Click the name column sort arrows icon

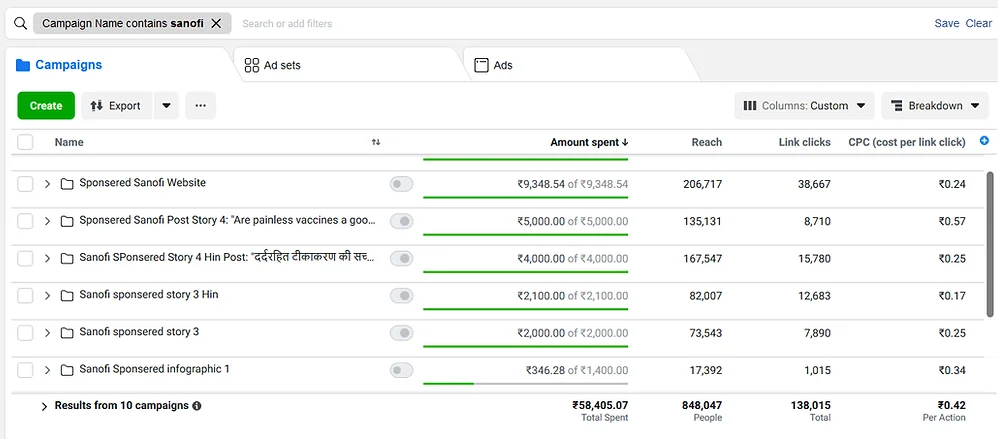tap(376, 143)
